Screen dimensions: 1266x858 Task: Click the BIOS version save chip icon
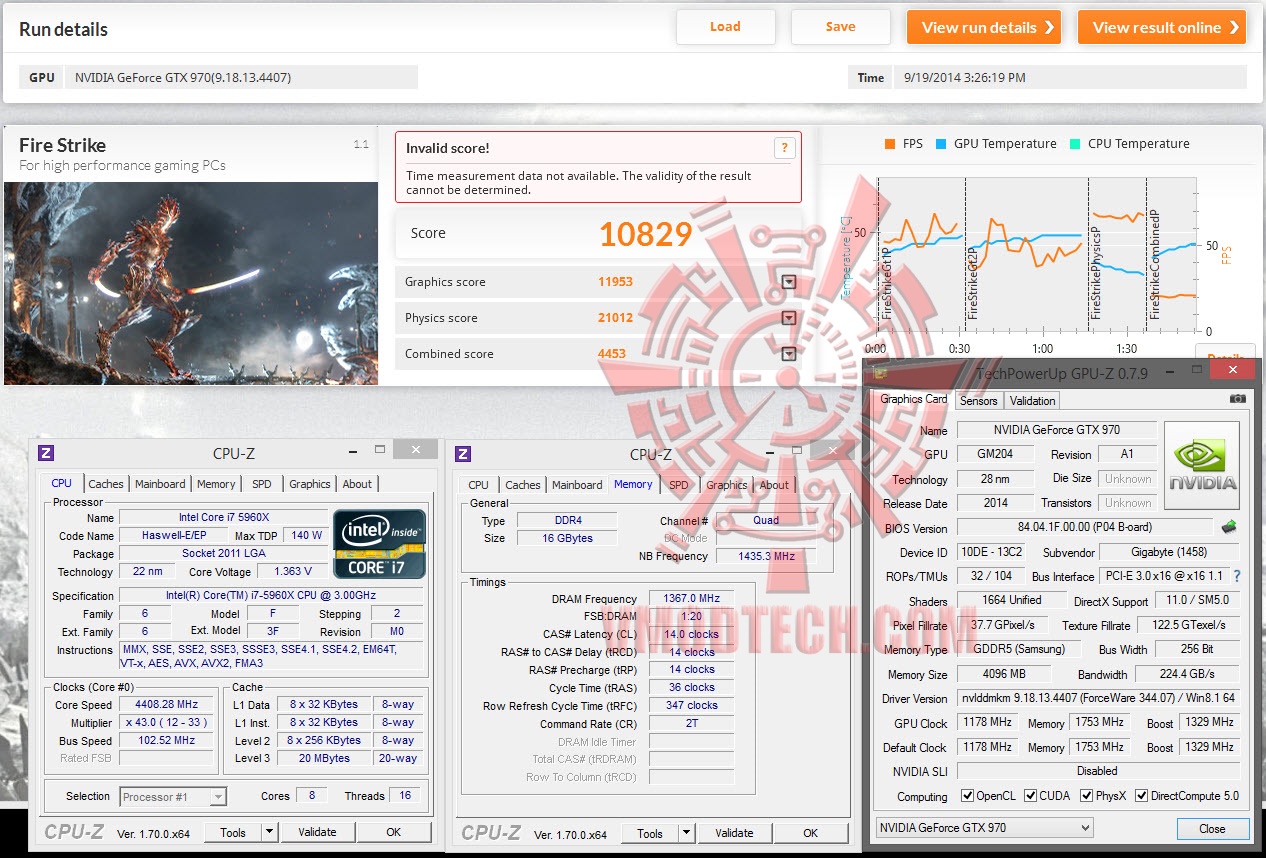pos(1229,527)
